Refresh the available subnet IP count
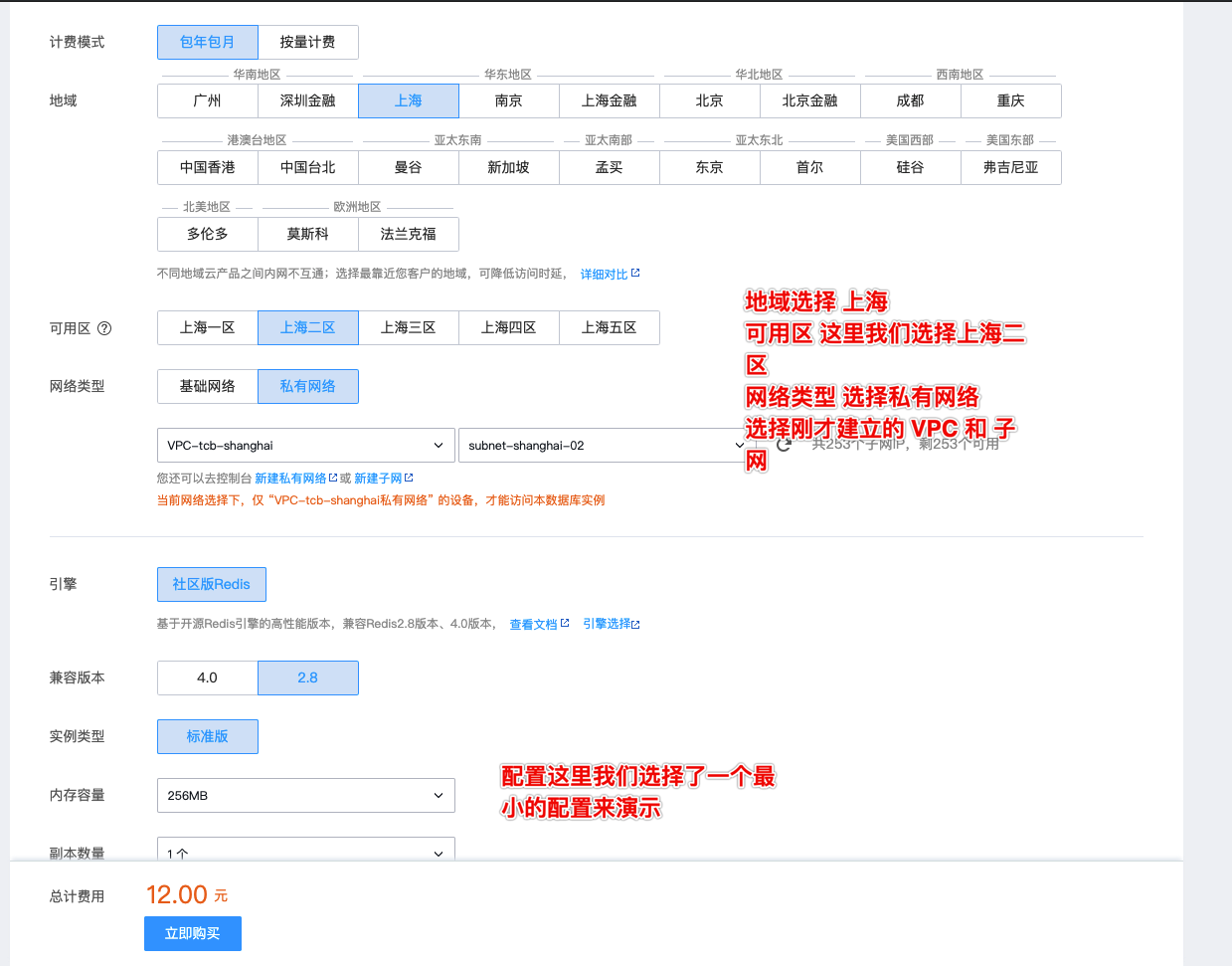 click(x=782, y=446)
